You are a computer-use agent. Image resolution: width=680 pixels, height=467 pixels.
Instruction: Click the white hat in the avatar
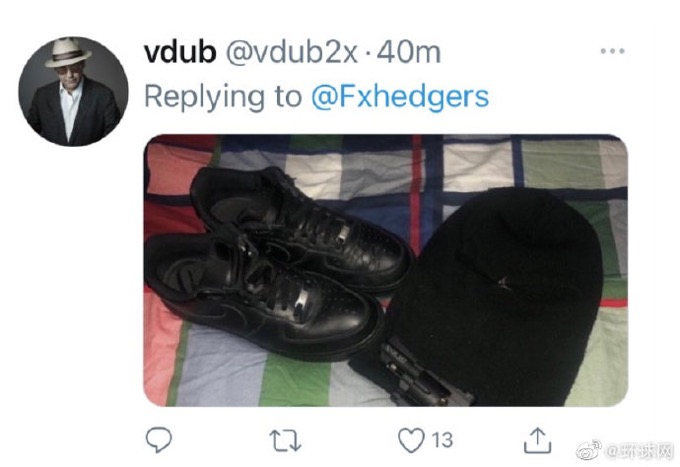tap(68, 52)
